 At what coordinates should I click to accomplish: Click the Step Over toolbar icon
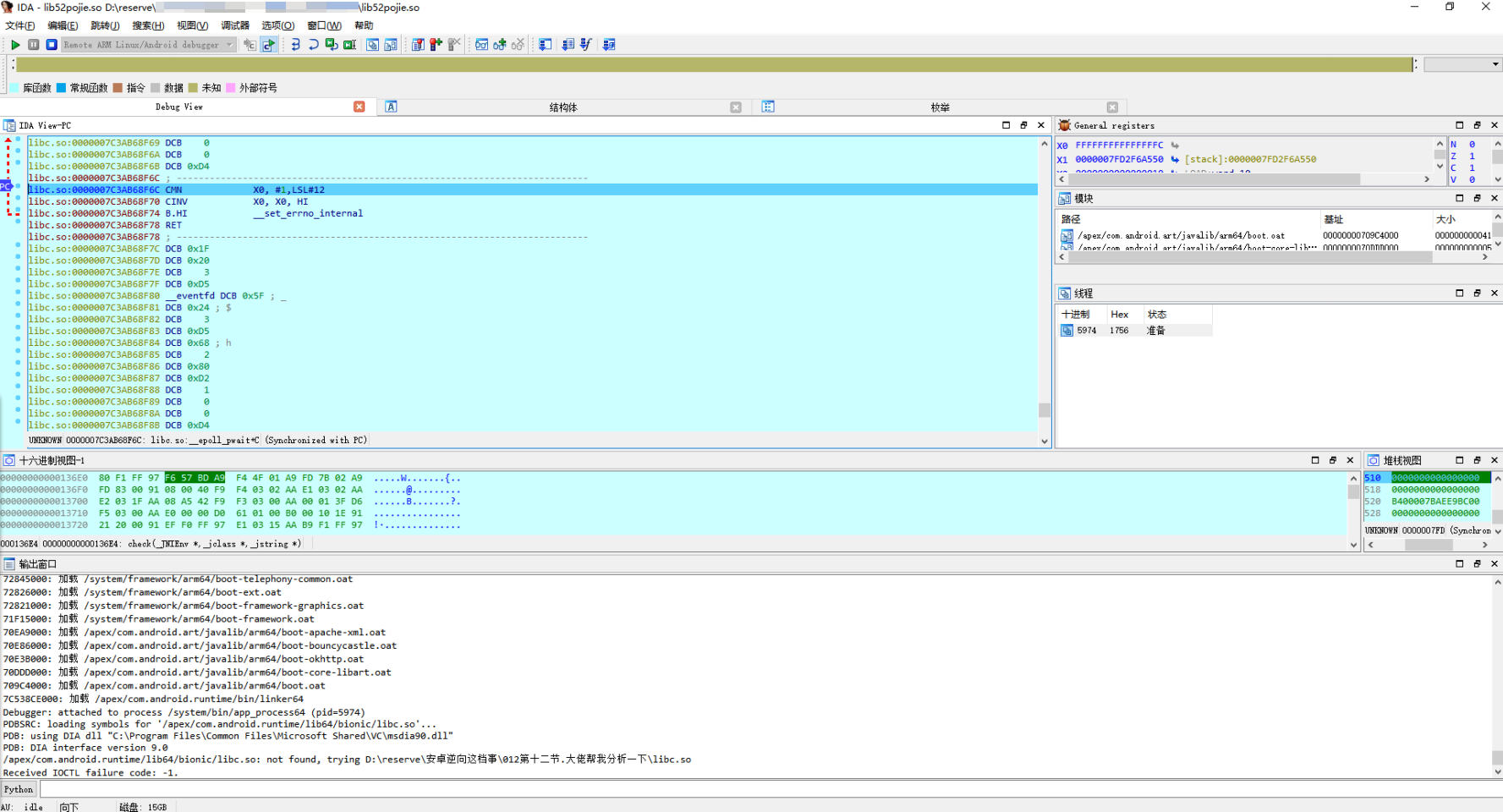coord(313,45)
